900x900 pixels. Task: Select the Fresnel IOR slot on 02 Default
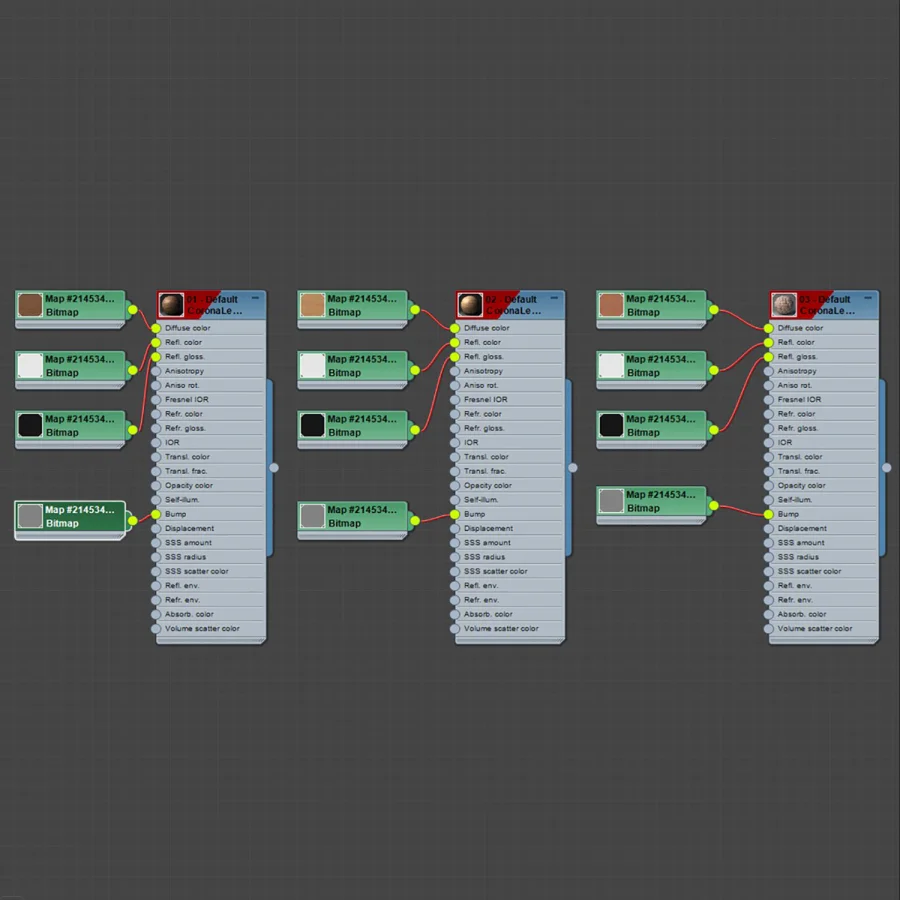[x=509, y=399]
